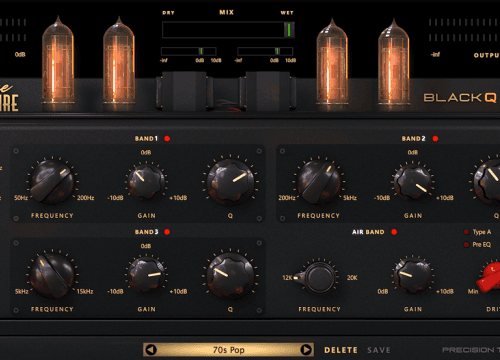The height and width of the screenshot is (360, 500).
Task: Click the BLACK Q logo
Action: click(460, 98)
